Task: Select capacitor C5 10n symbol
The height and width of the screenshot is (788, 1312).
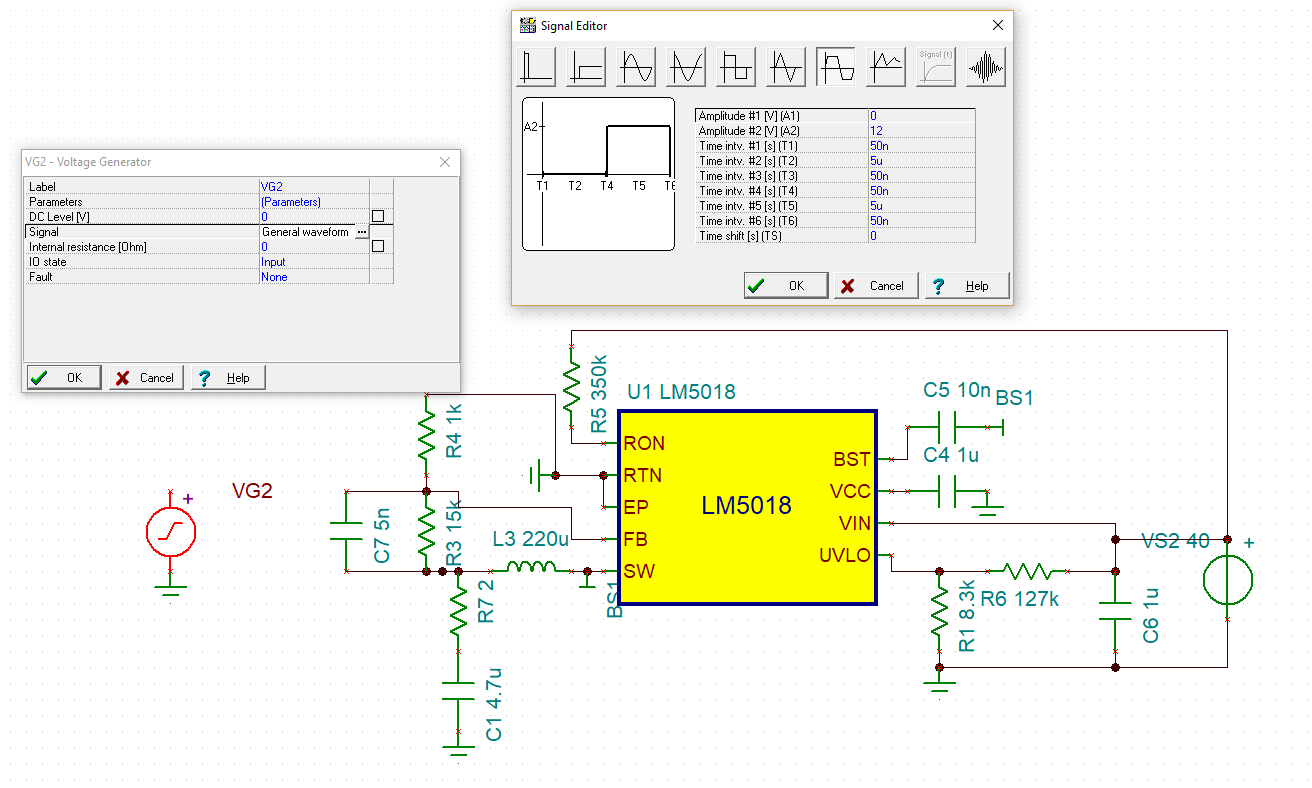Action: (x=946, y=427)
